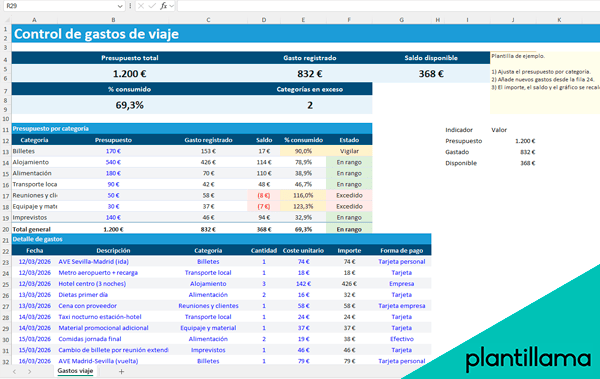Select the Disponible label in side table
600x379 pixels.
[461, 163]
